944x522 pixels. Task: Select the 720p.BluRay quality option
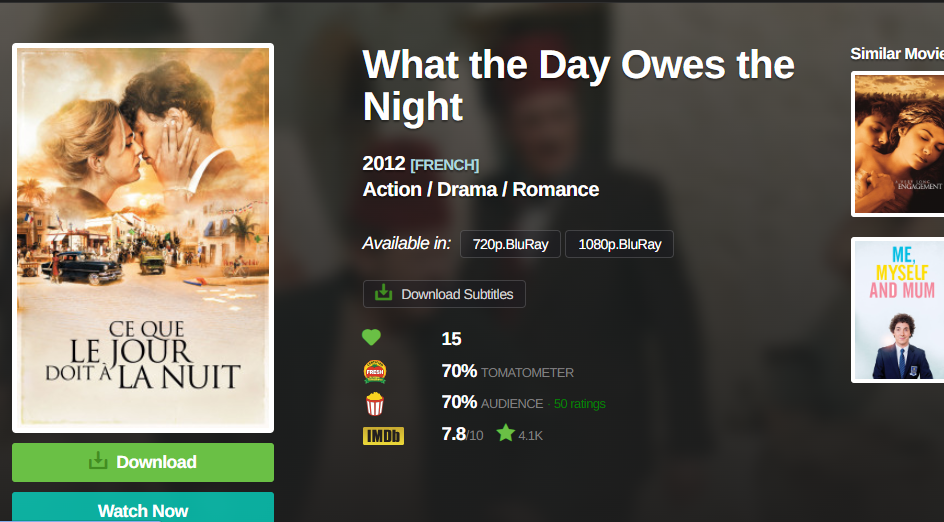510,244
